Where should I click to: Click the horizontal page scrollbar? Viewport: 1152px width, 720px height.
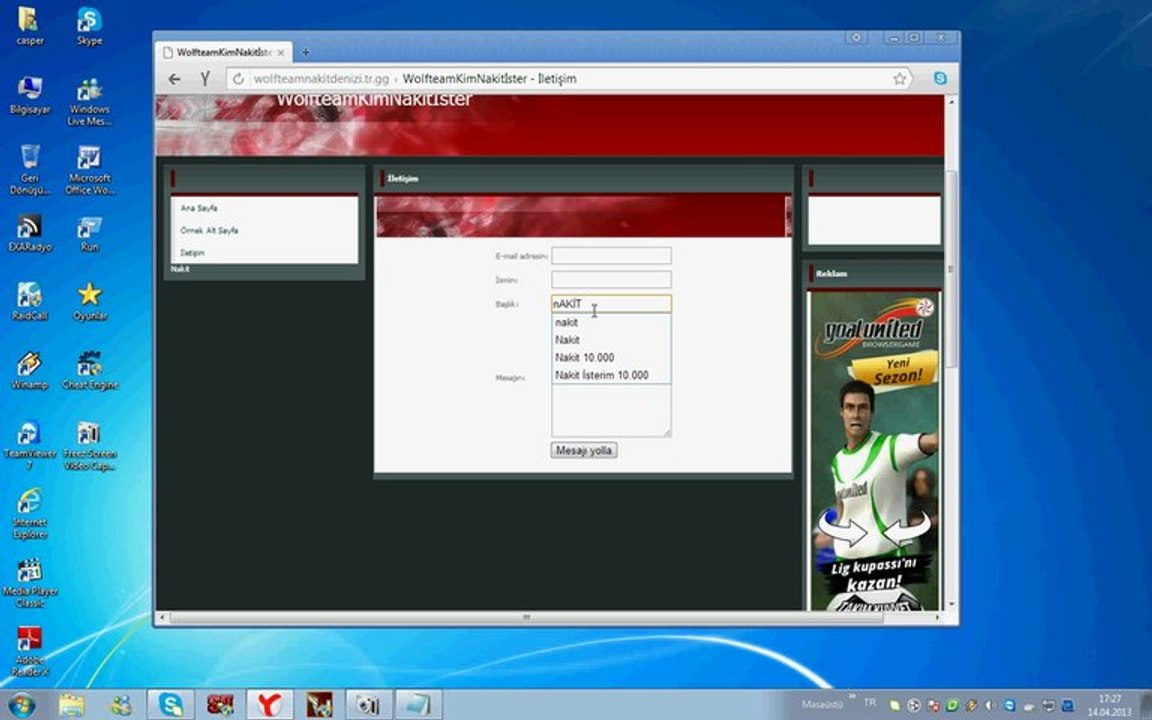pyautogui.click(x=526, y=617)
